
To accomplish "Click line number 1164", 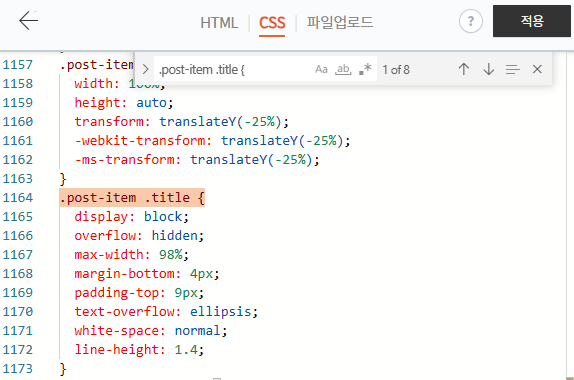I will point(18,198).
